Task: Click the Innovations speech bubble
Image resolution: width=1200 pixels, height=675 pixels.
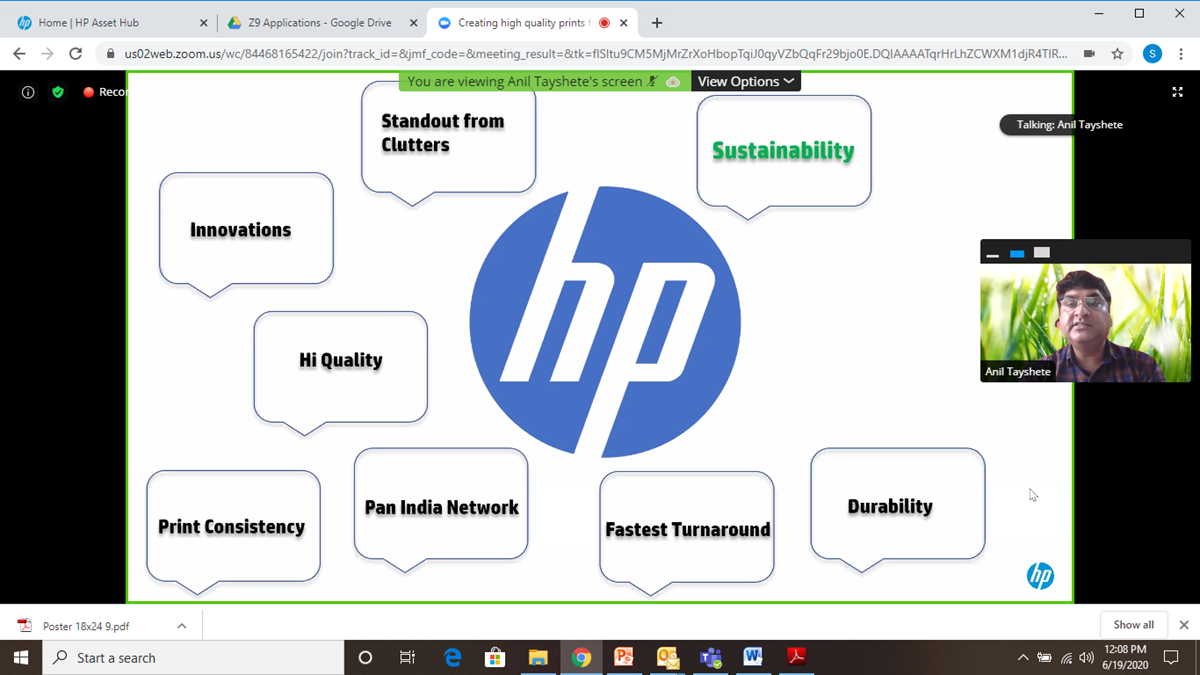Action: pos(246,233)
